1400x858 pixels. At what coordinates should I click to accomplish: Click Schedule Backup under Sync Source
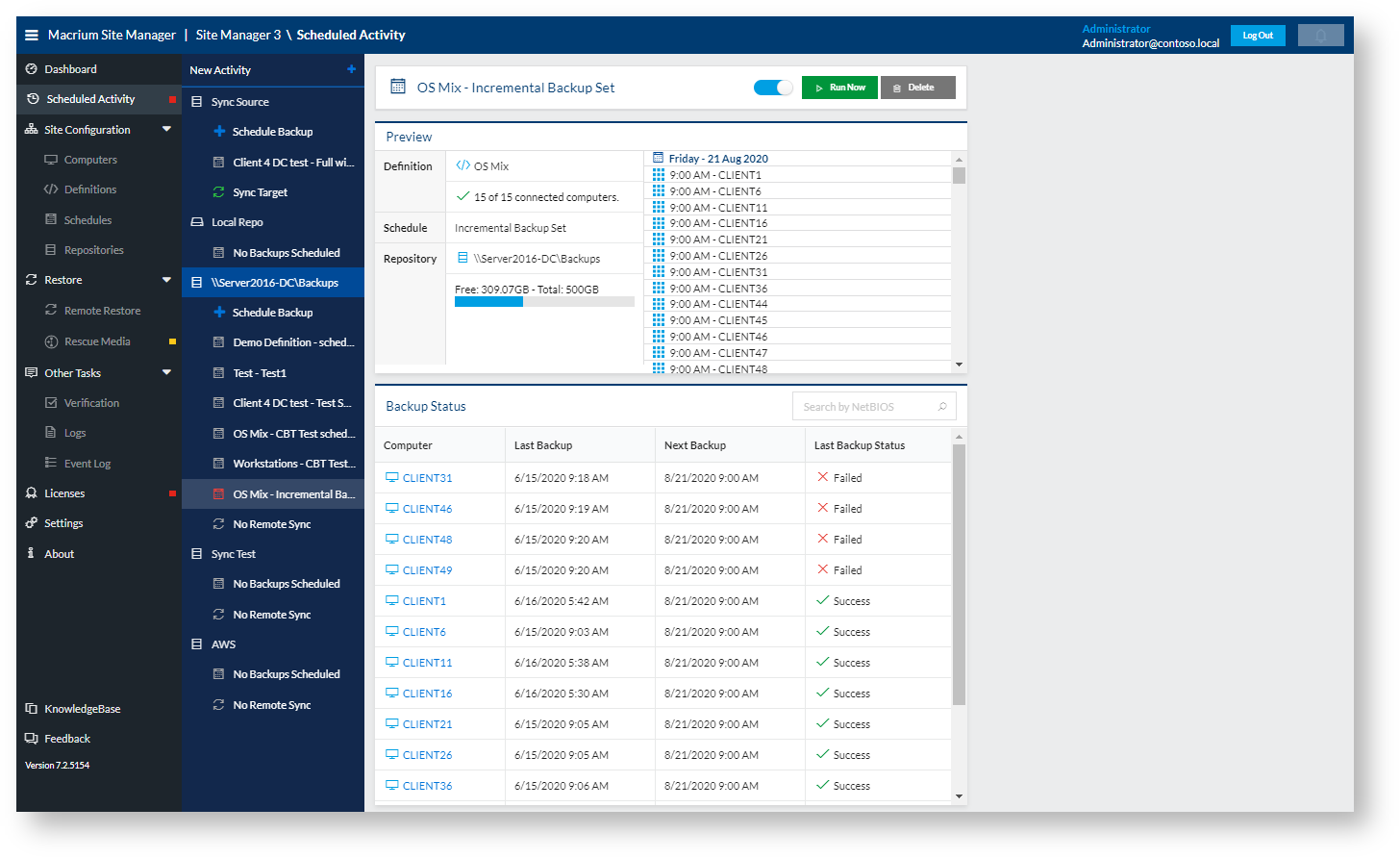tap(272, 132)
